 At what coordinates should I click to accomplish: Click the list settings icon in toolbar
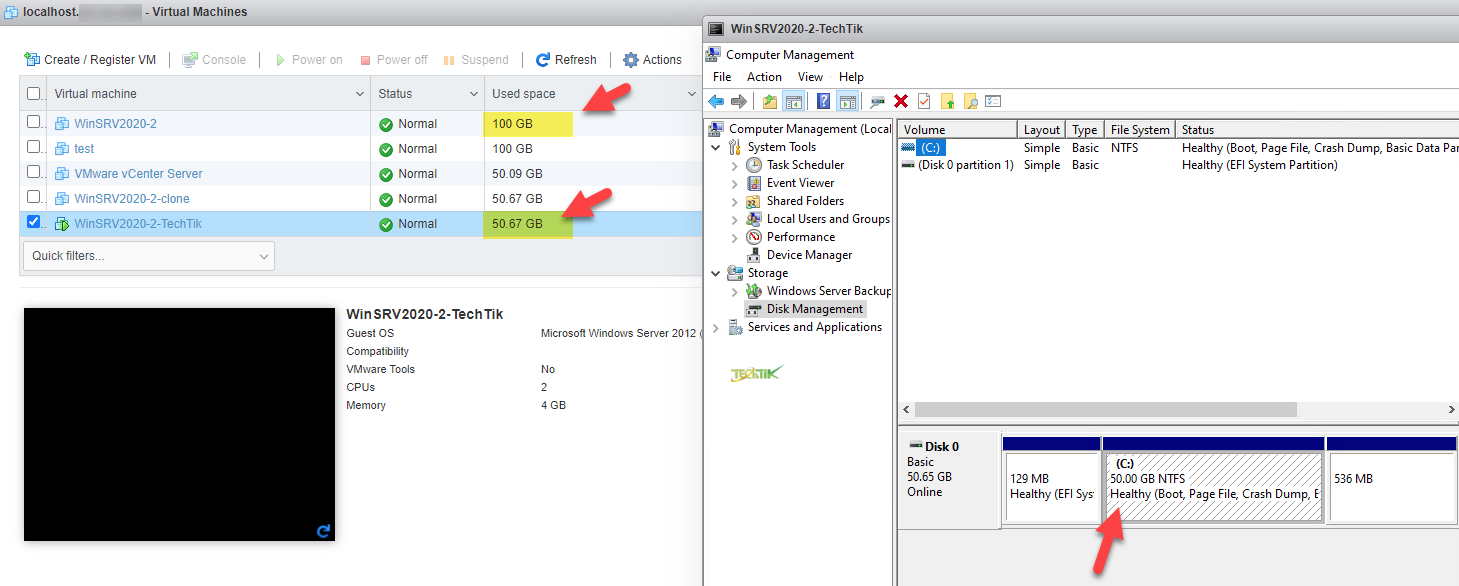(993, 101)
